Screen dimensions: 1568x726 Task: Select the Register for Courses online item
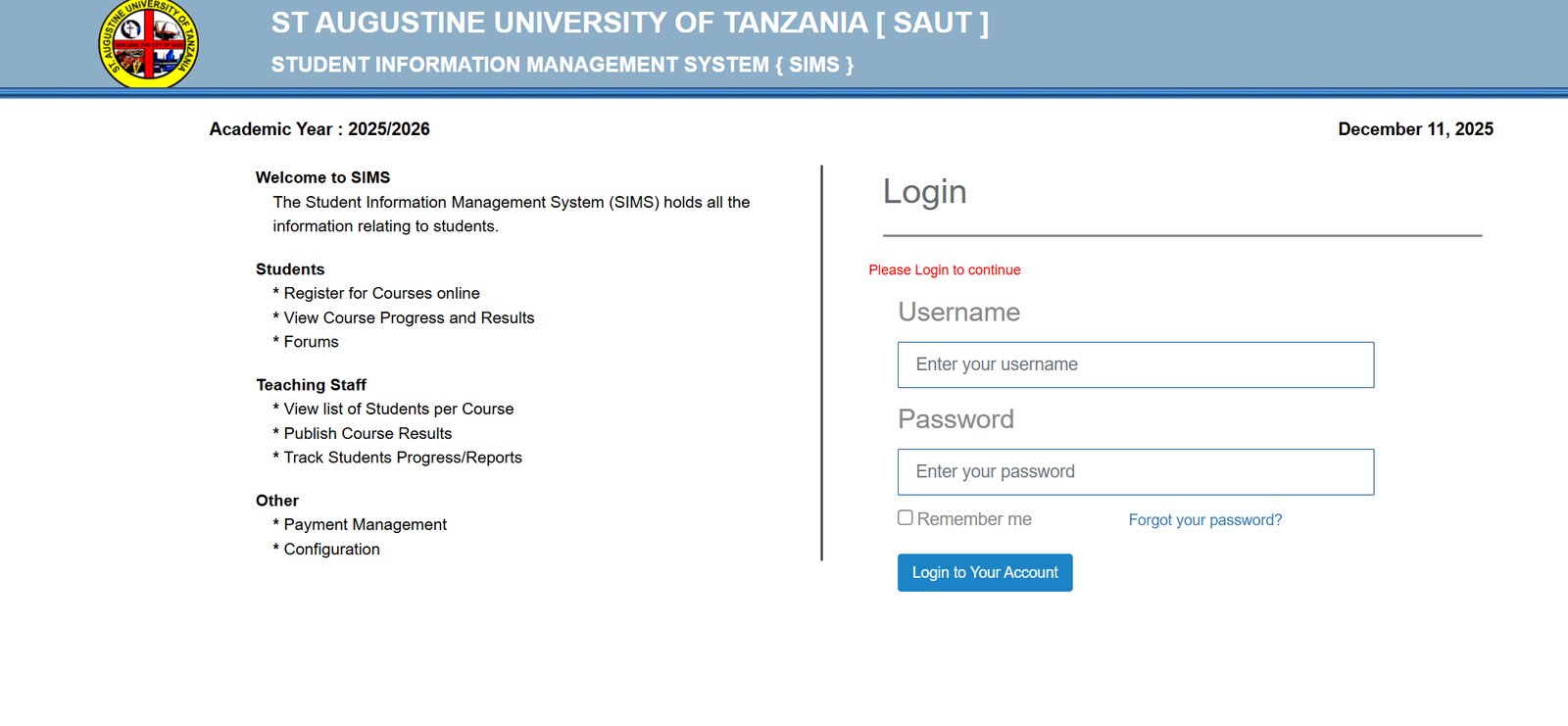point(381,293)
